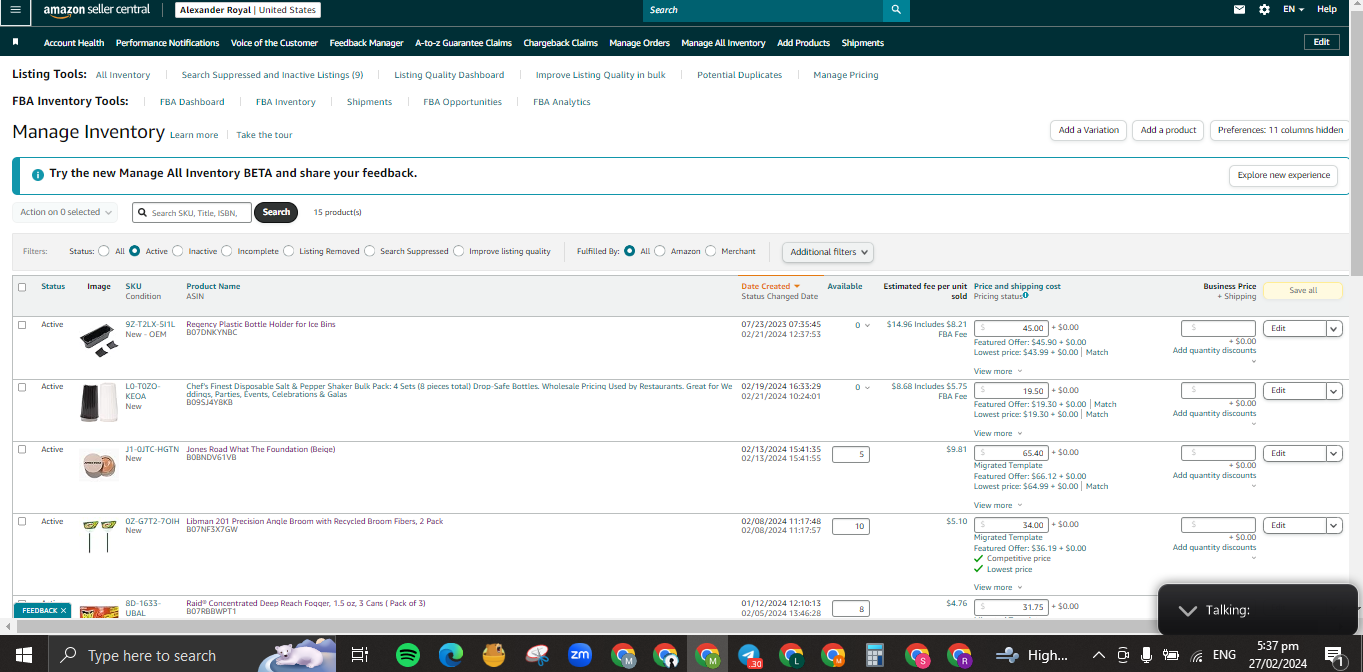Open Telegram from the taskbar
Viewport: 1363px width, 672px height.
pos(750,655)
